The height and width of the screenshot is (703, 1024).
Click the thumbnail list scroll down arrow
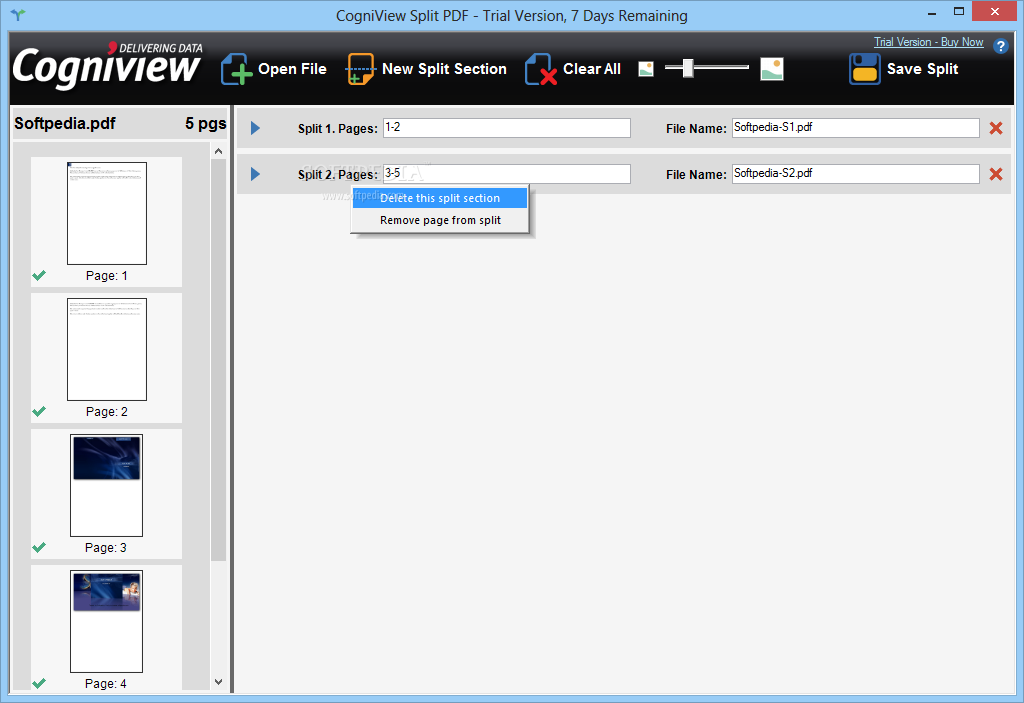pyautogui.click(x=219, y=682)
